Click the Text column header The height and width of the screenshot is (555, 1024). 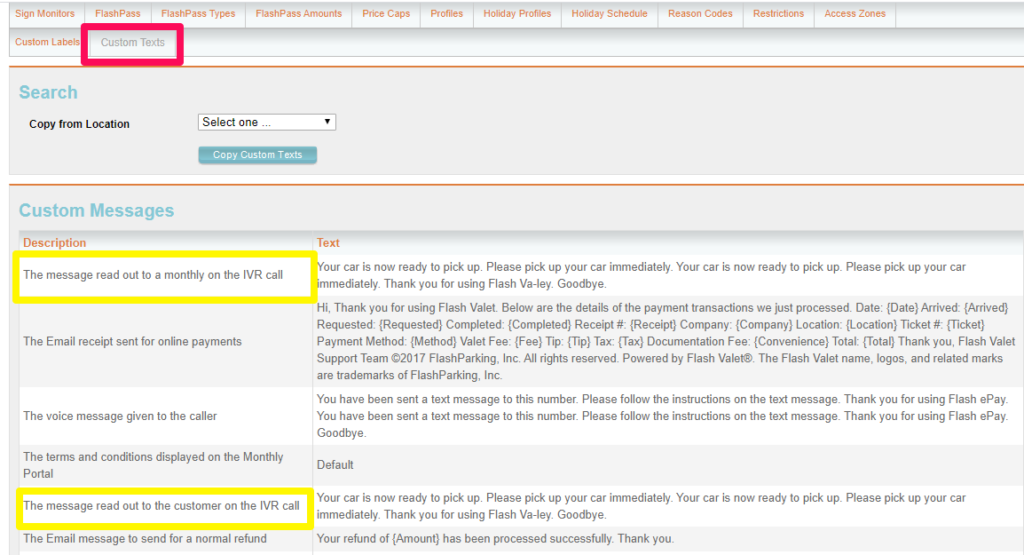(x=328, y=243)
